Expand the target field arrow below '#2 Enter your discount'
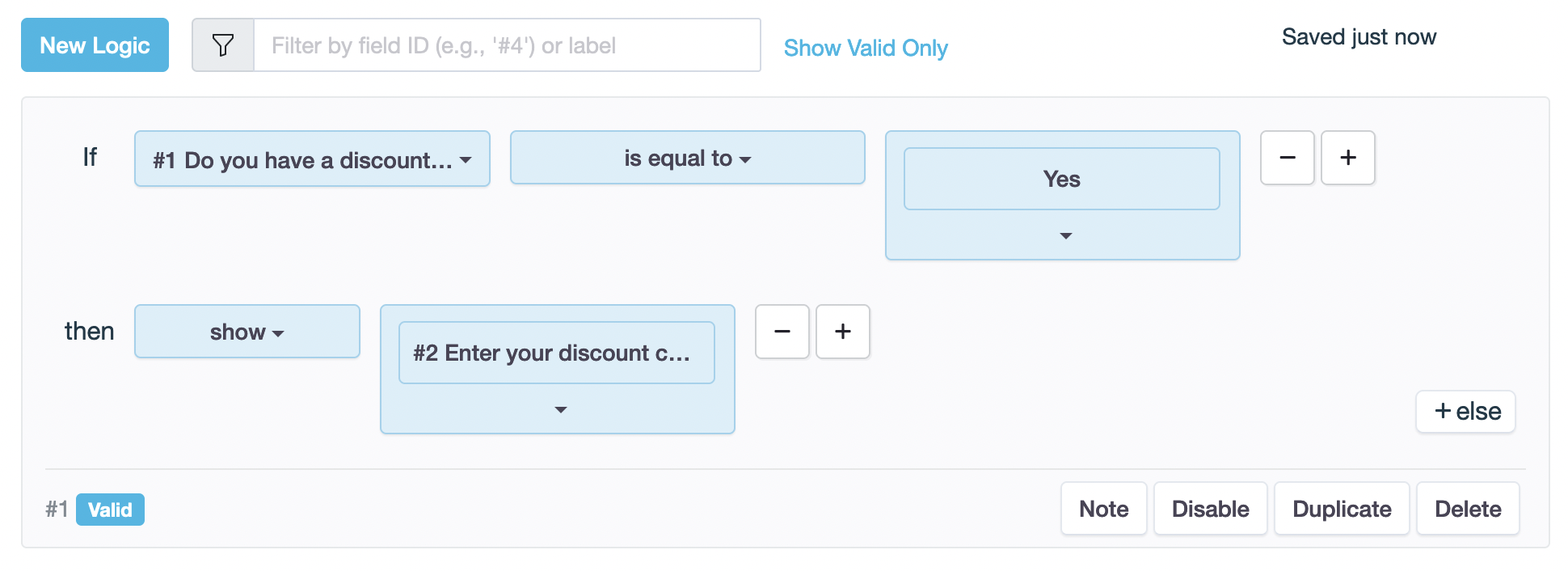Screen dimensions: 1568x571 pyautogui.click(x=560, y=410)
